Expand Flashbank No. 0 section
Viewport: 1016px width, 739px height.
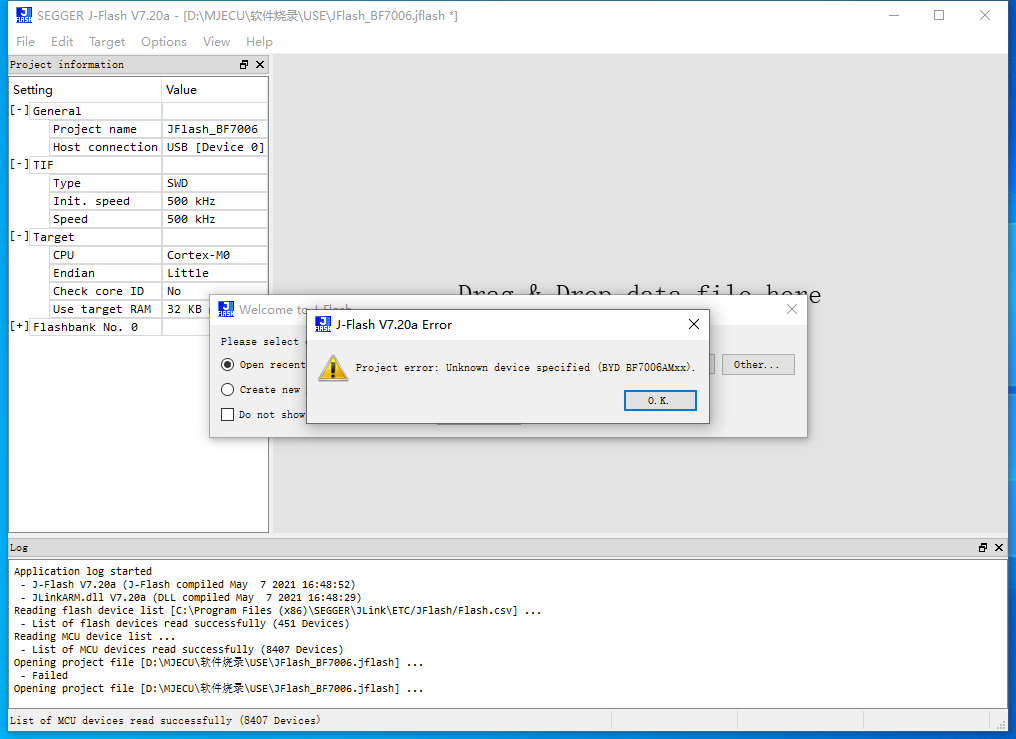[x=19, y=327]
